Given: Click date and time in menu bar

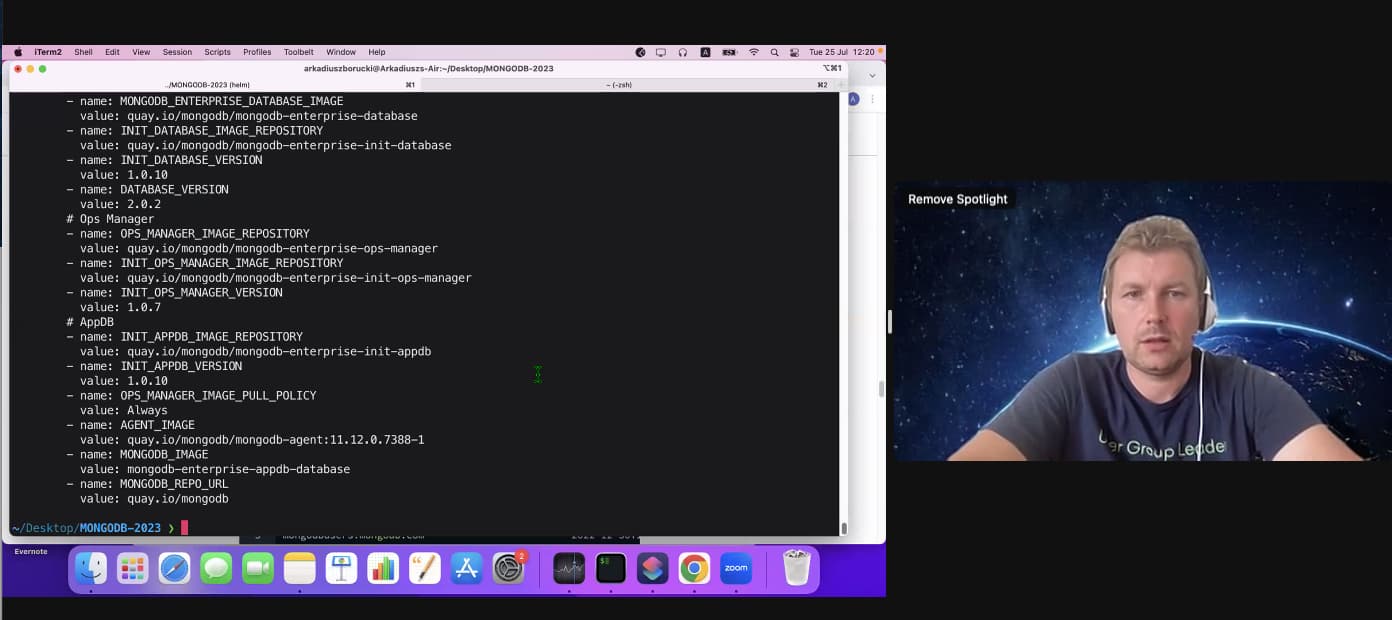Looking at the screenshot, I should point(841,52).
